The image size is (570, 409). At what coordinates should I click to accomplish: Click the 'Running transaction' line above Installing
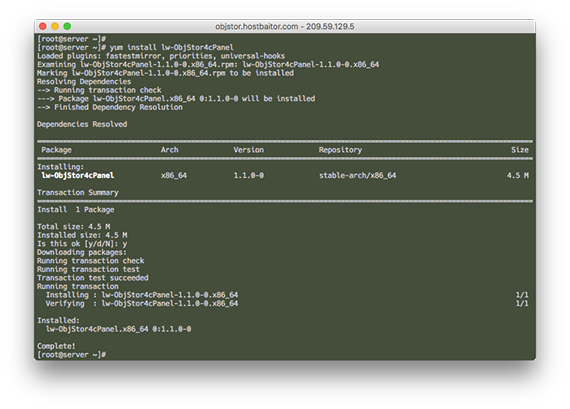click(78, 286)
